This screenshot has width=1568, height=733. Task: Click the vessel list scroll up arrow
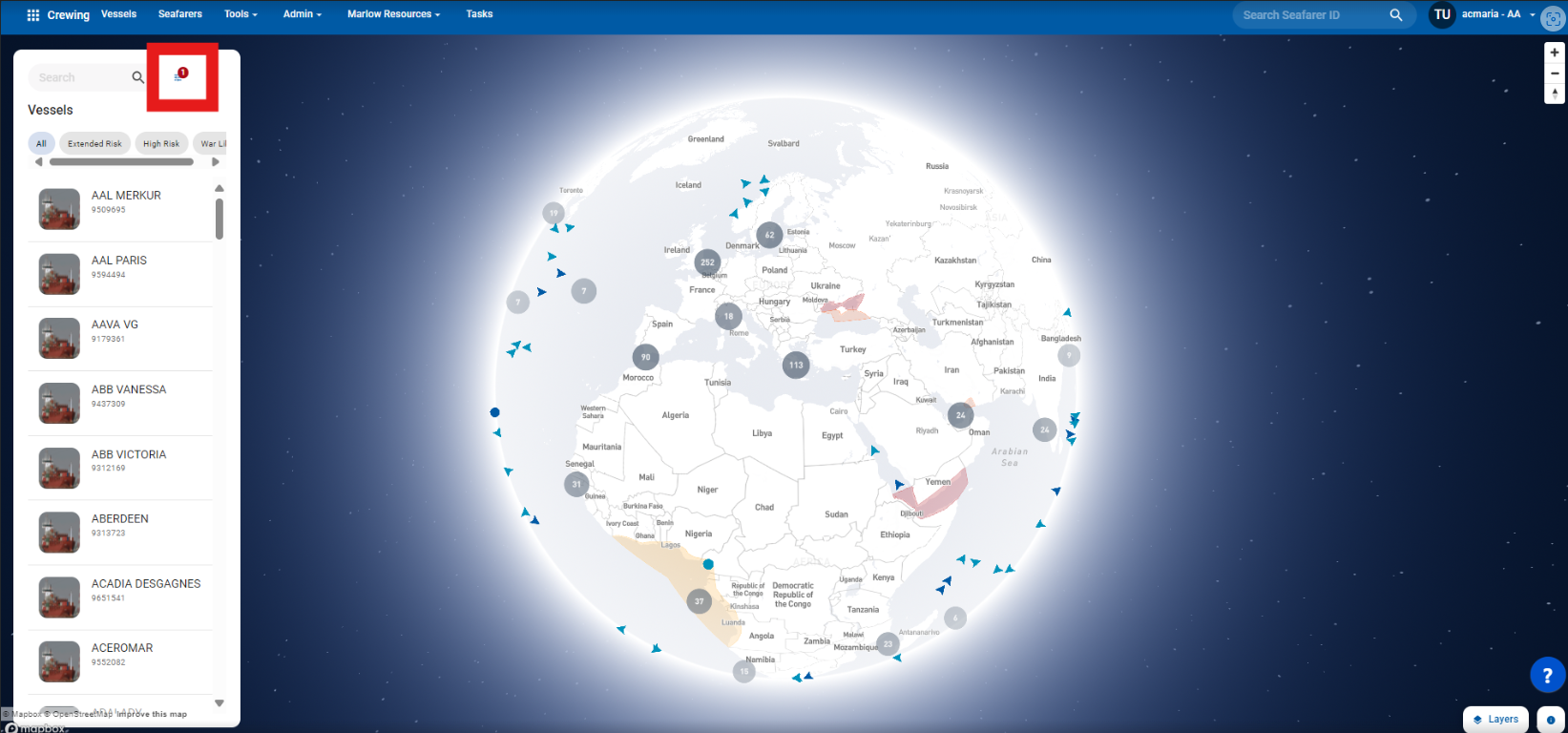[220, 188]
